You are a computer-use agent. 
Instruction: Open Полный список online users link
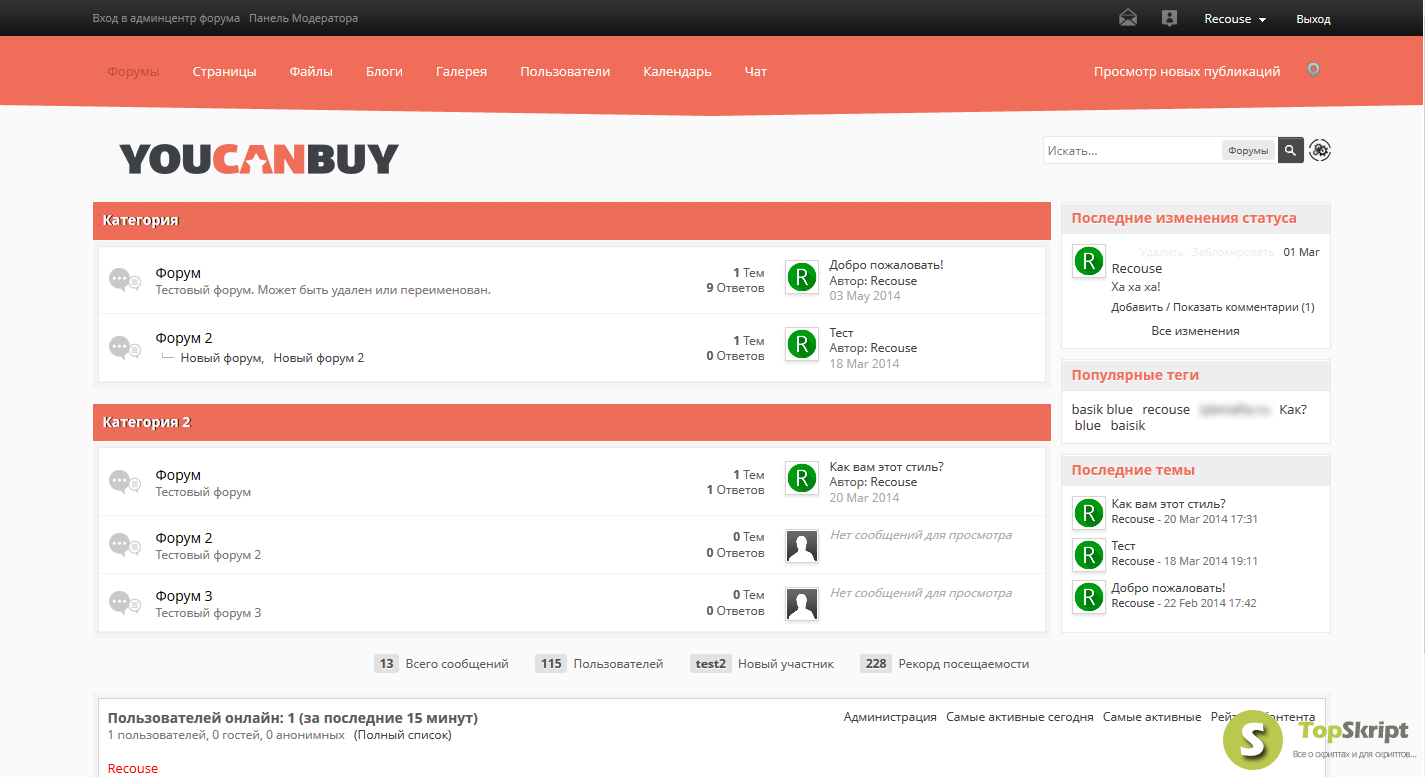[x=403, y=735]
